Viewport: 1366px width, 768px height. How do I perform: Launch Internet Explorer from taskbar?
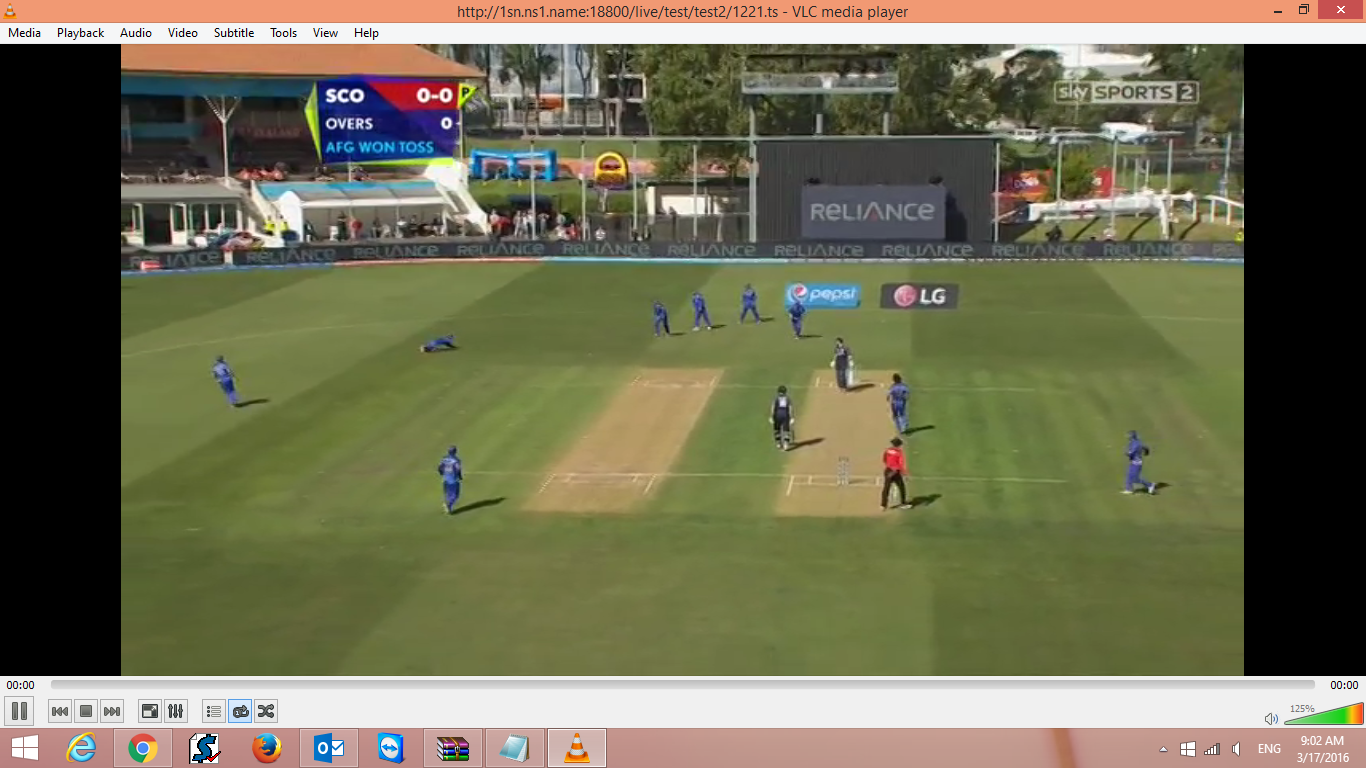click(x=81, y=748)
